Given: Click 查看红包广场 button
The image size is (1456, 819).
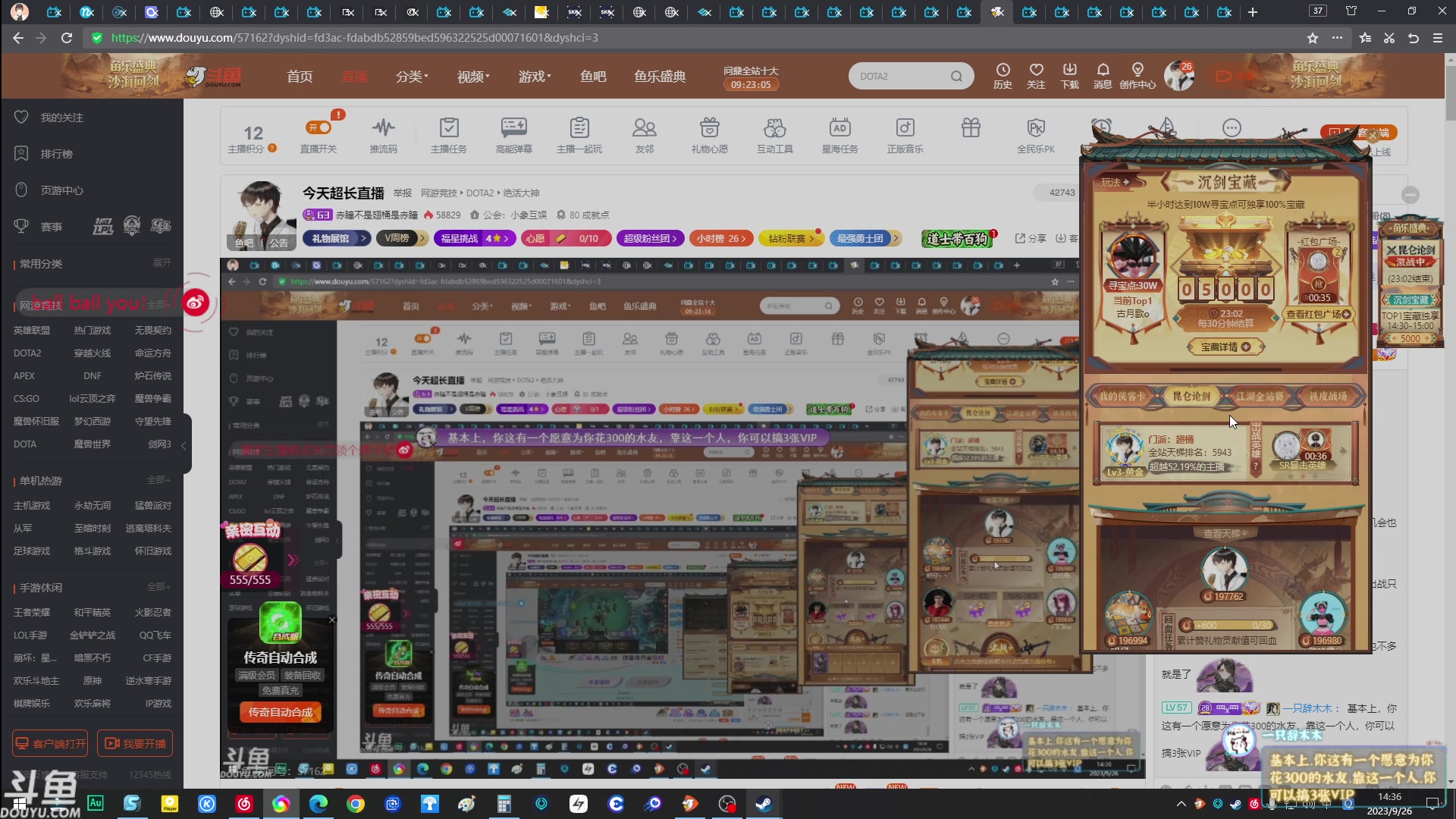Looking at the screenshot, I should tap(1318, 314).
